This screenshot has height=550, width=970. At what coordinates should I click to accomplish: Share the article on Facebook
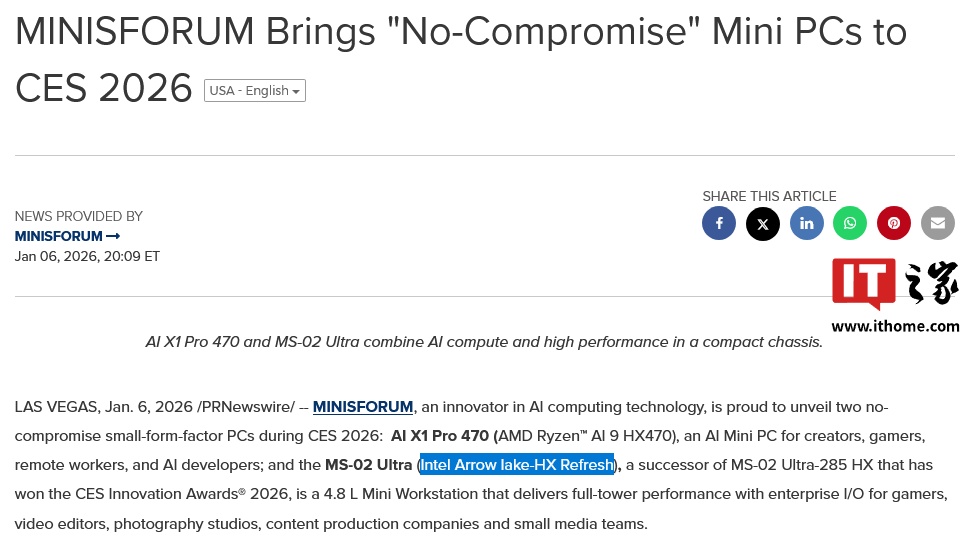coord(719,223)
